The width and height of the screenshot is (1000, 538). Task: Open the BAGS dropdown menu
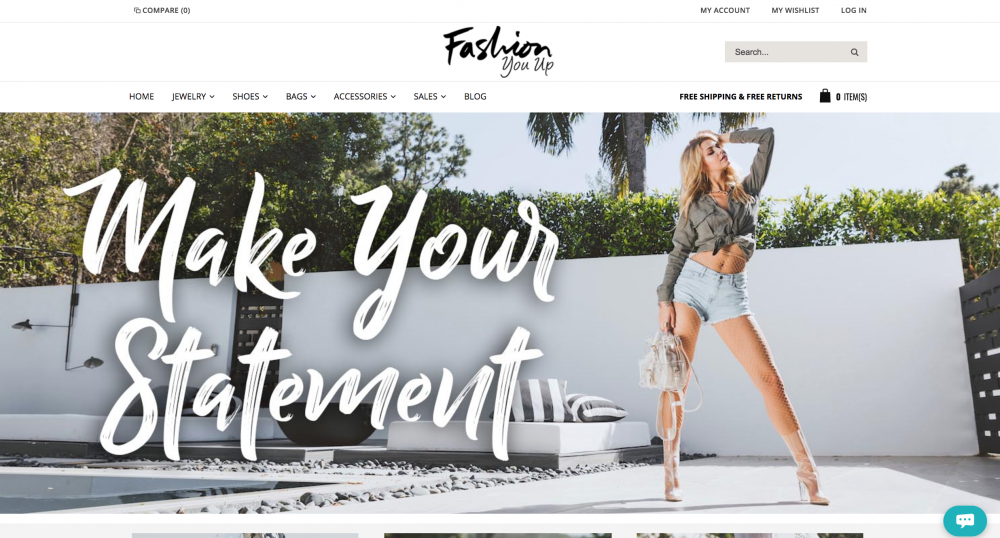(300, 96)
